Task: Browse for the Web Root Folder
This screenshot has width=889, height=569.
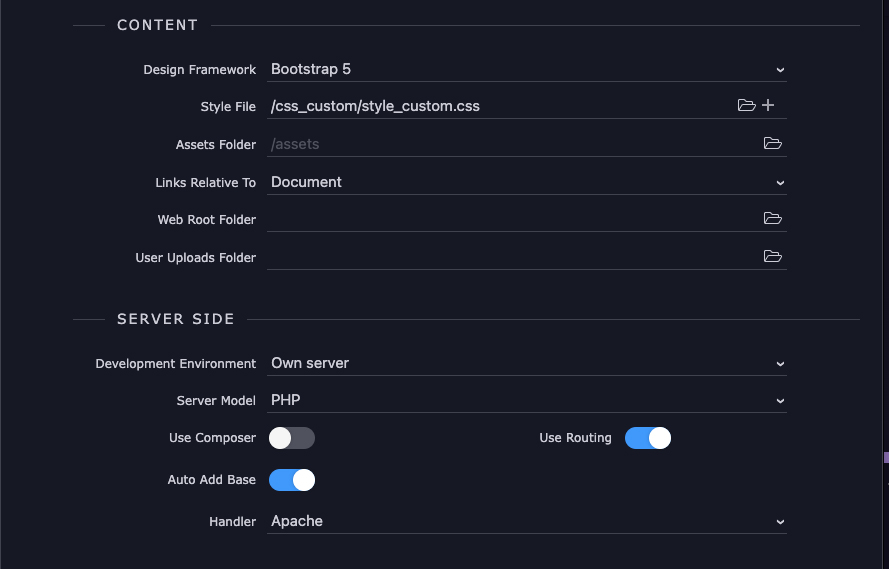Action: point(772,218)
